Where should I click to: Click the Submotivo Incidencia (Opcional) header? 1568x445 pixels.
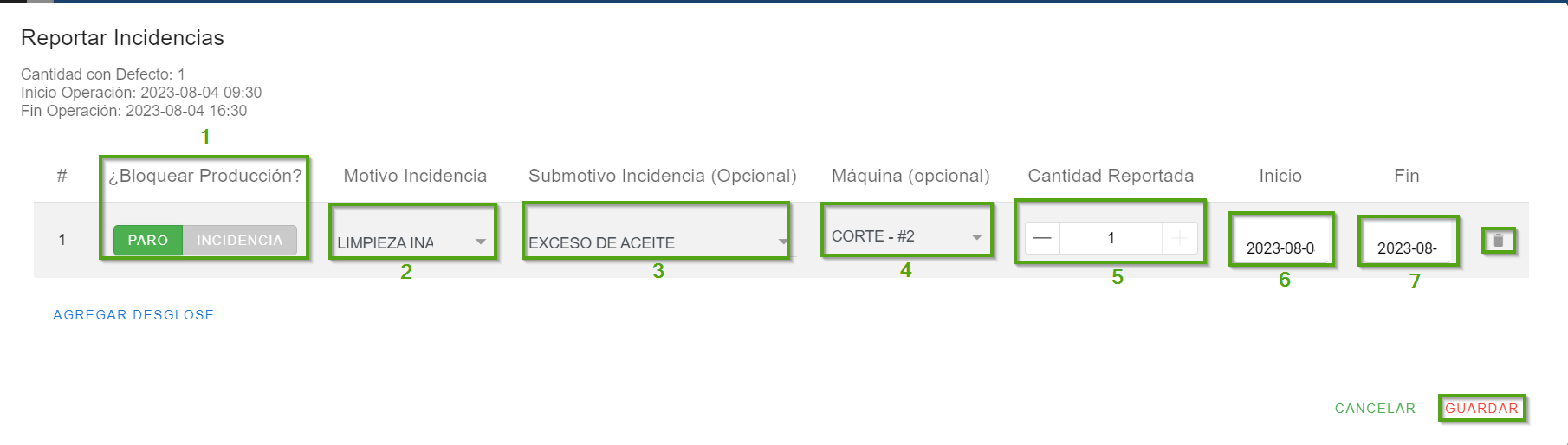[x=663, y=176]
